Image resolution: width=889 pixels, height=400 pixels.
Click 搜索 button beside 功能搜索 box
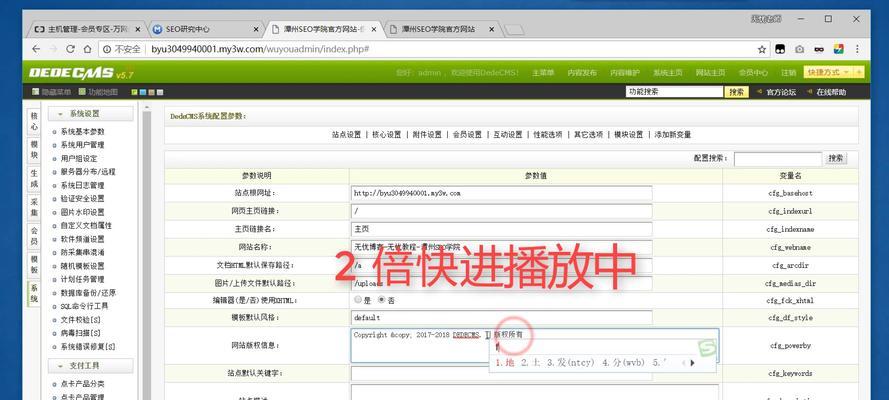tap(736, 92)
